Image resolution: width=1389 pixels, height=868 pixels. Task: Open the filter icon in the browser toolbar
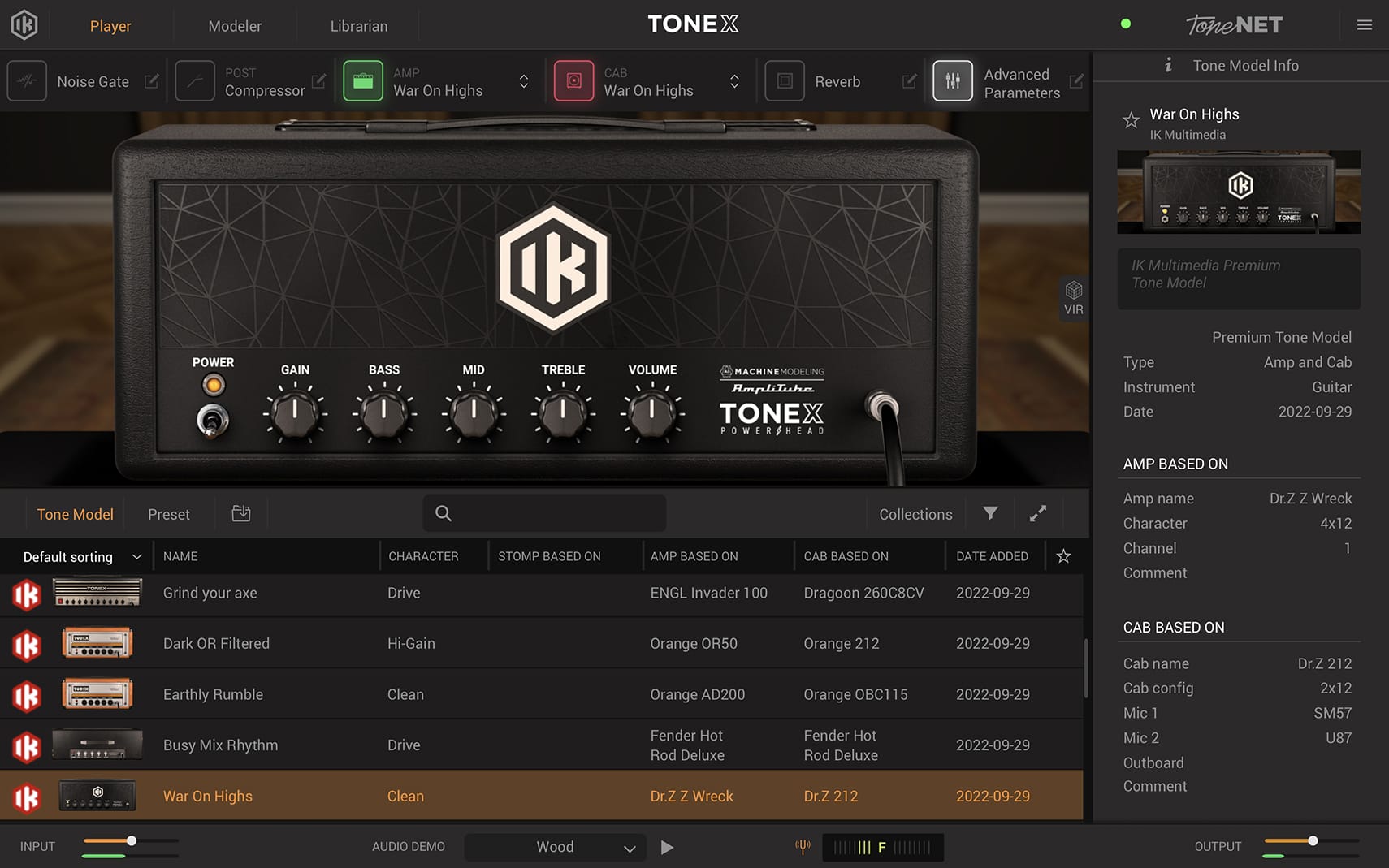coord(989,513)
